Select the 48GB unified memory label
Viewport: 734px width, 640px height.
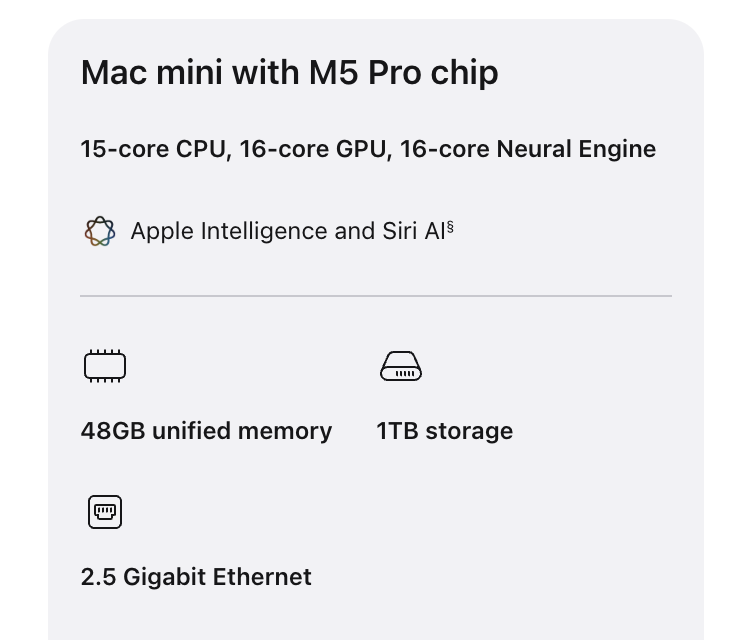click(206, 431)
